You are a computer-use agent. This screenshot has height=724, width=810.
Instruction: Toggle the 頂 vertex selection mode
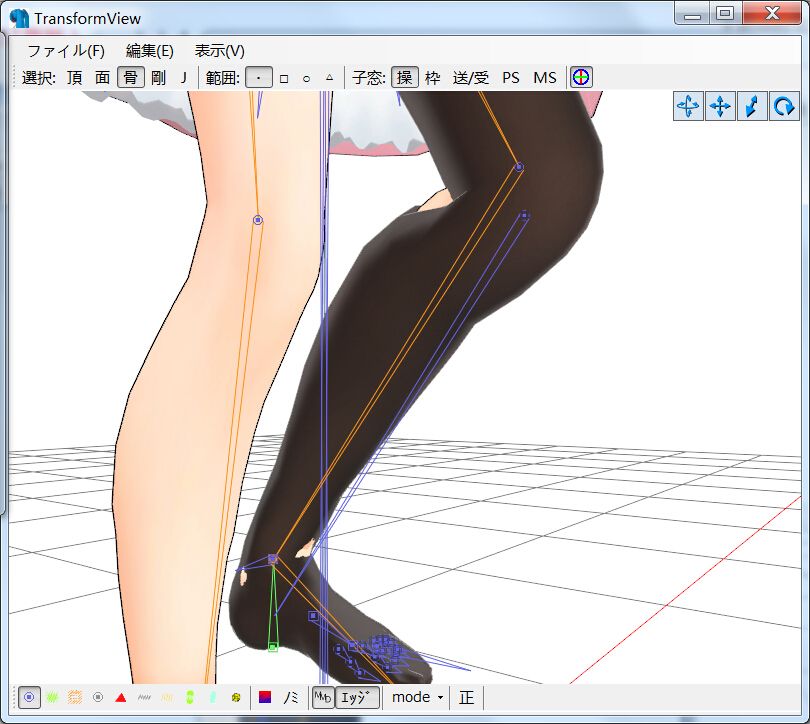[x=75, y=78]
